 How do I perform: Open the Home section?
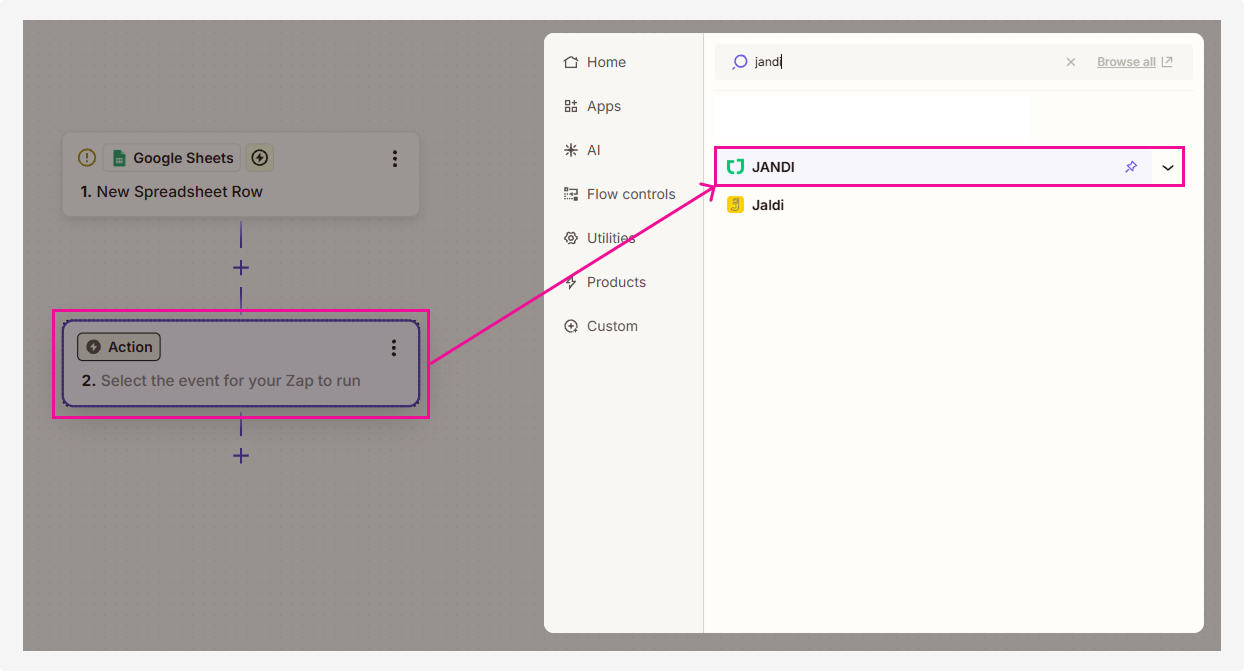[605, 62]
